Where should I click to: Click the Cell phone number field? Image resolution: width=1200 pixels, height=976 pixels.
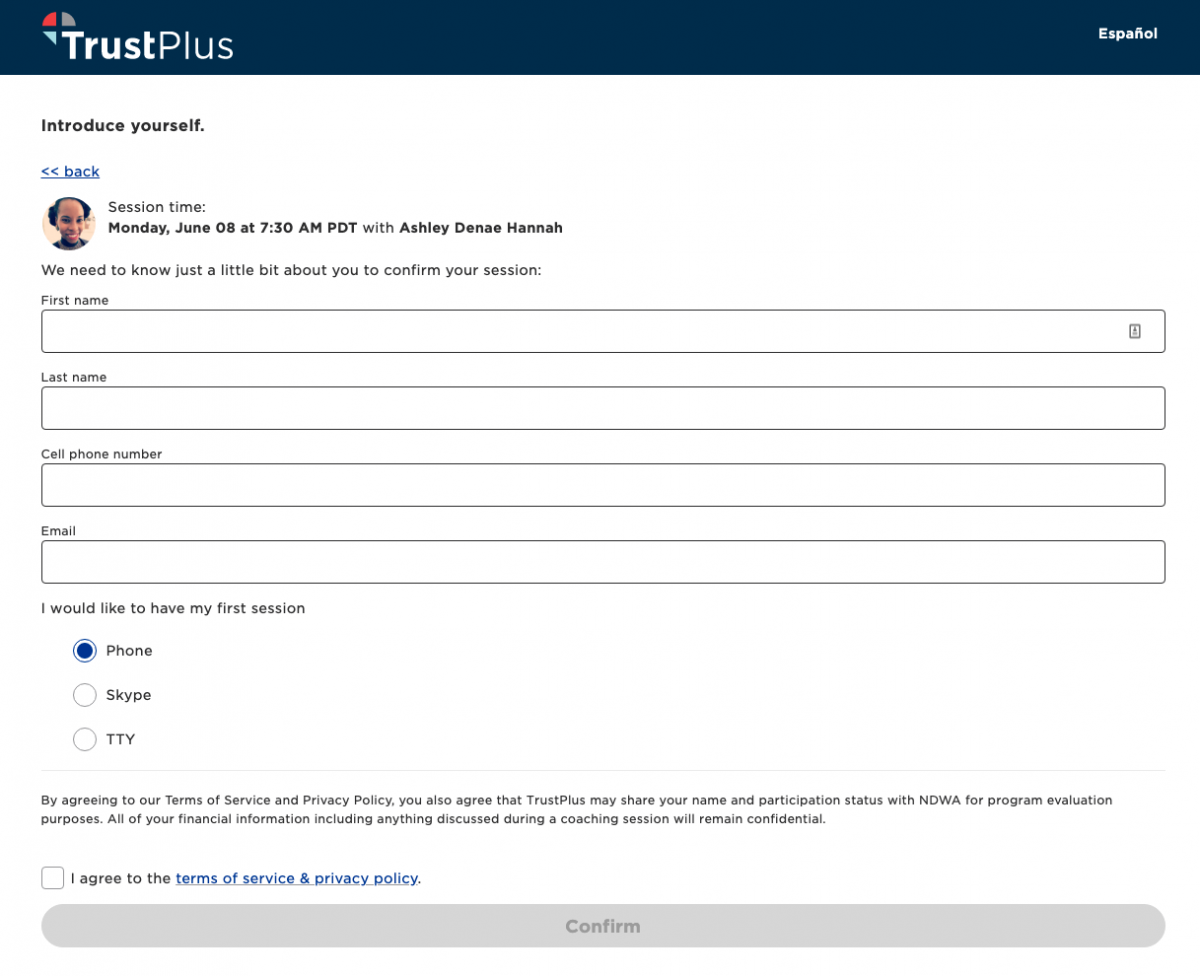point(600,484)
